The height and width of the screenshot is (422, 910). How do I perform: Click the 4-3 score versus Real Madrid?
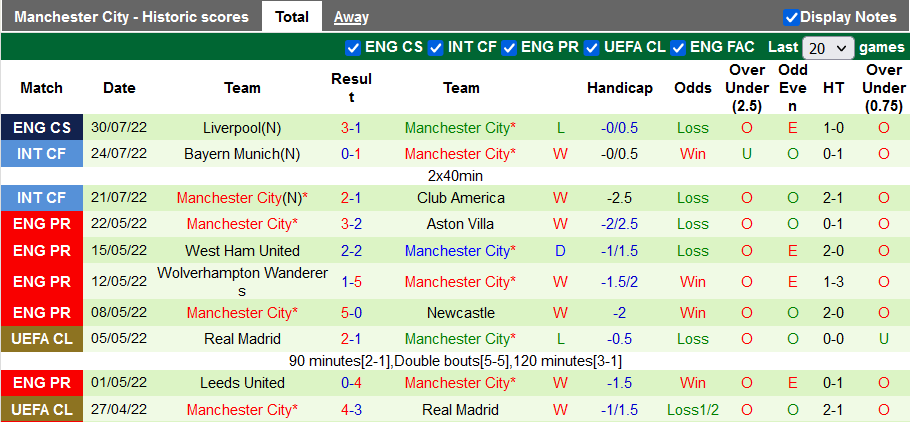point(351,409)
